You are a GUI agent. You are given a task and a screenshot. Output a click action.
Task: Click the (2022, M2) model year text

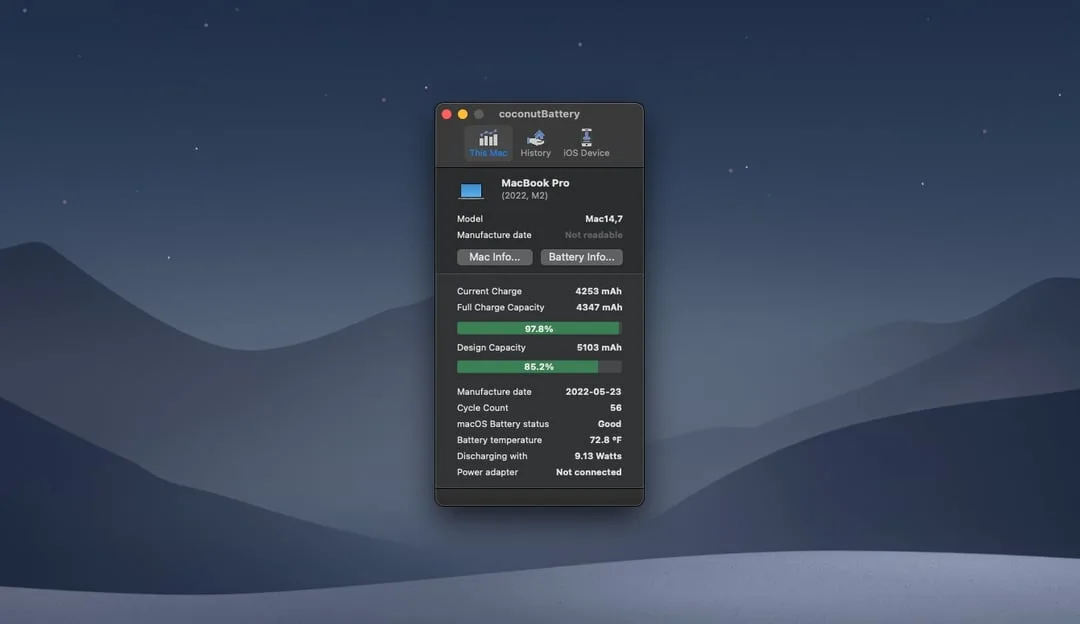[x=525, y=196]
